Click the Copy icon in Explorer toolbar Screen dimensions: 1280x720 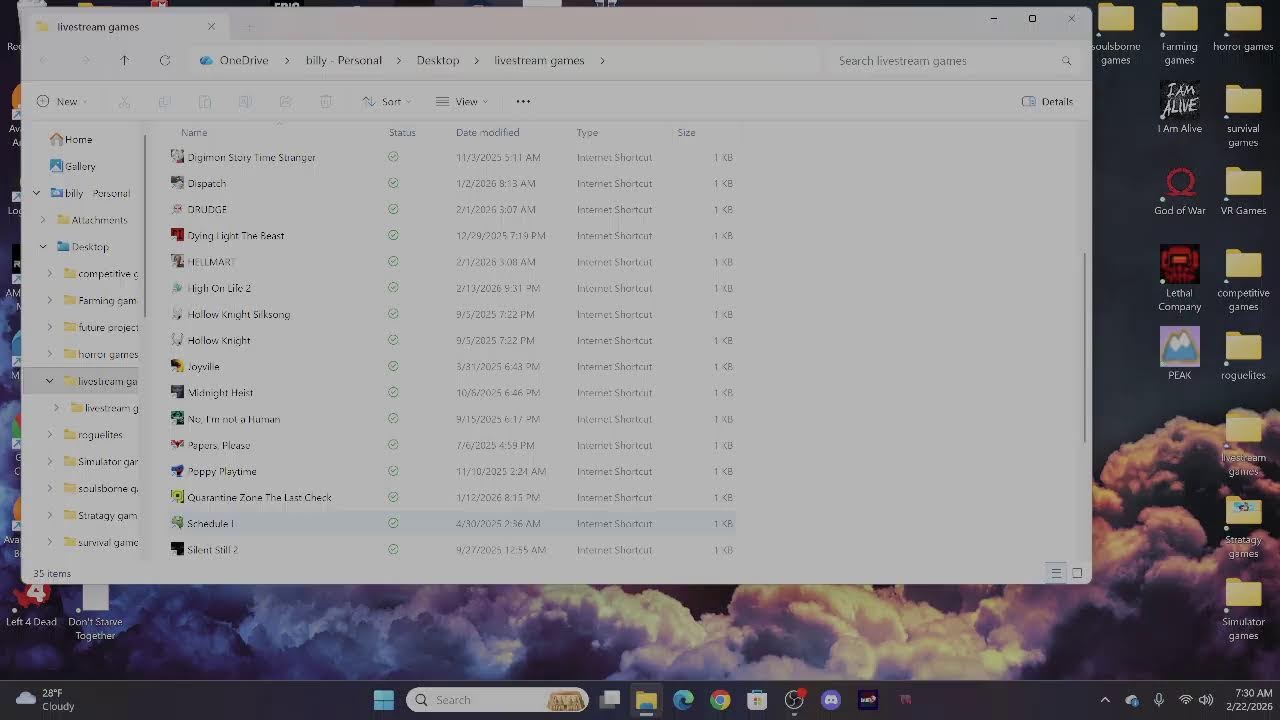pyautogui.click(x=164, y=102)
